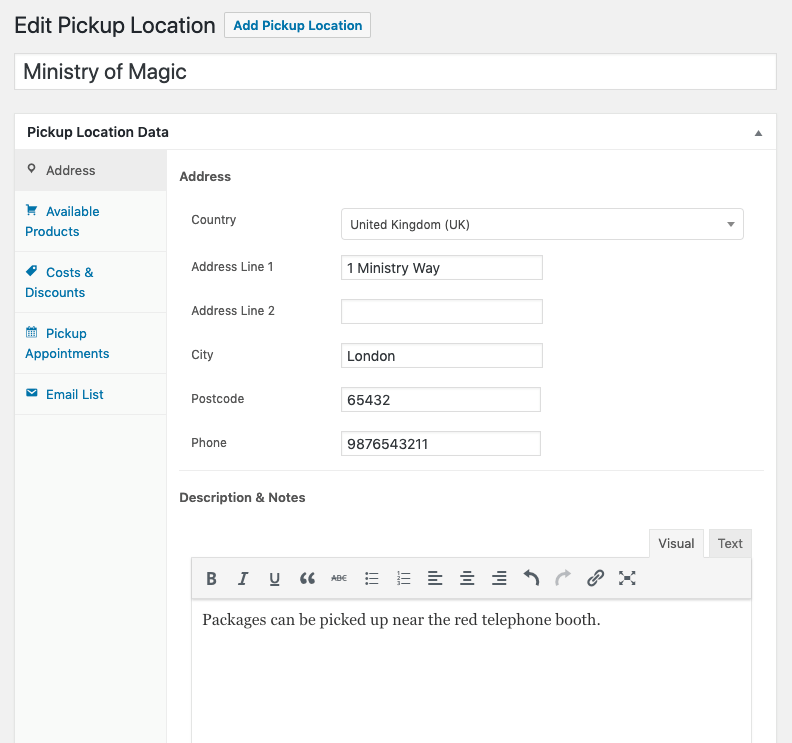Center align the description text
The image size is (792, 743).
pos(467,578)
